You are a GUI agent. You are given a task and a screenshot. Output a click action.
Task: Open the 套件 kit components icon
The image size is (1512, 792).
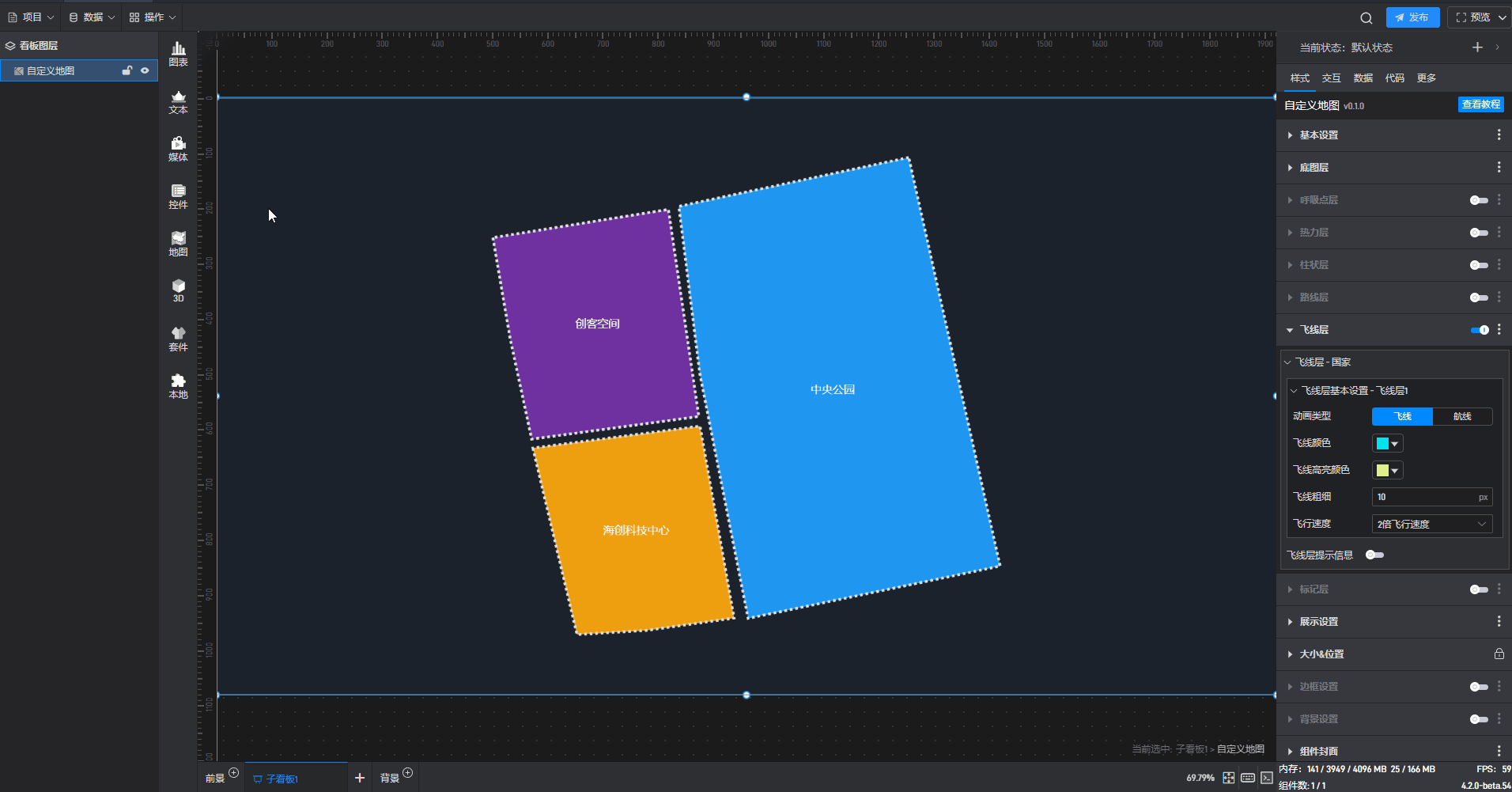(x=178, y=339)
